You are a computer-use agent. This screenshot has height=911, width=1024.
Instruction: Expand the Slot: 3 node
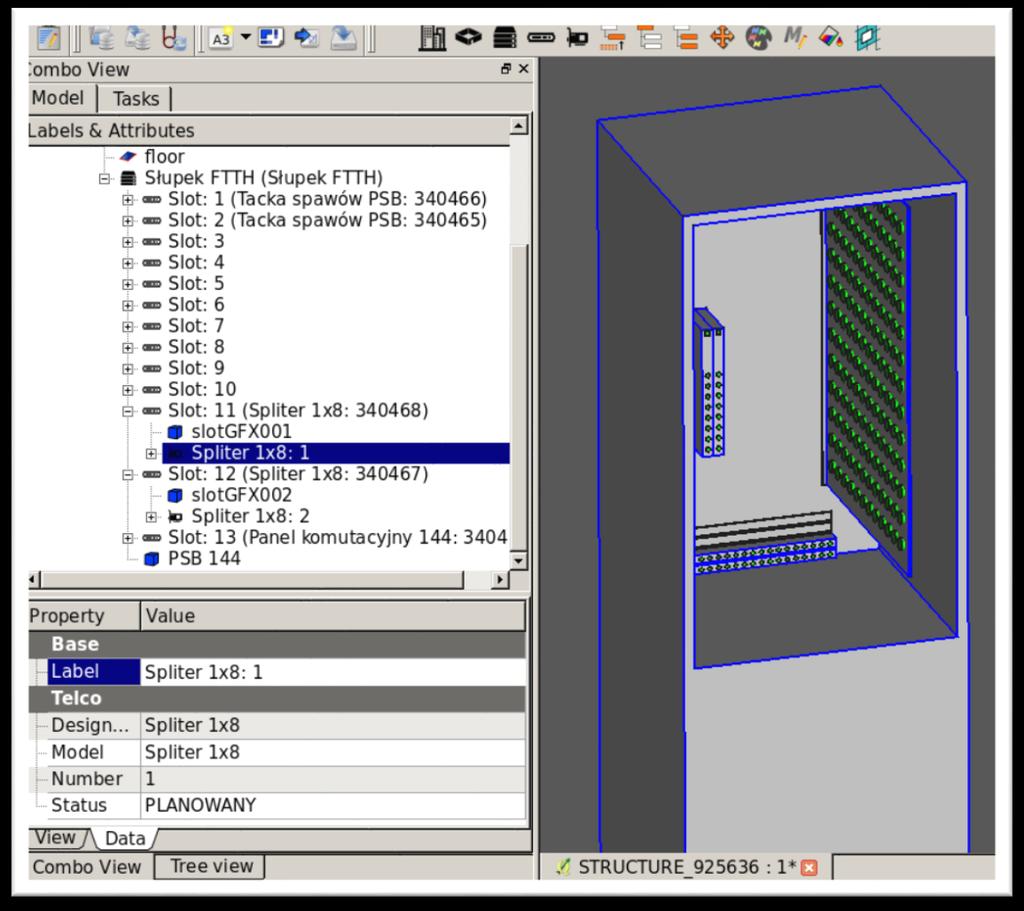click(128, 242)
